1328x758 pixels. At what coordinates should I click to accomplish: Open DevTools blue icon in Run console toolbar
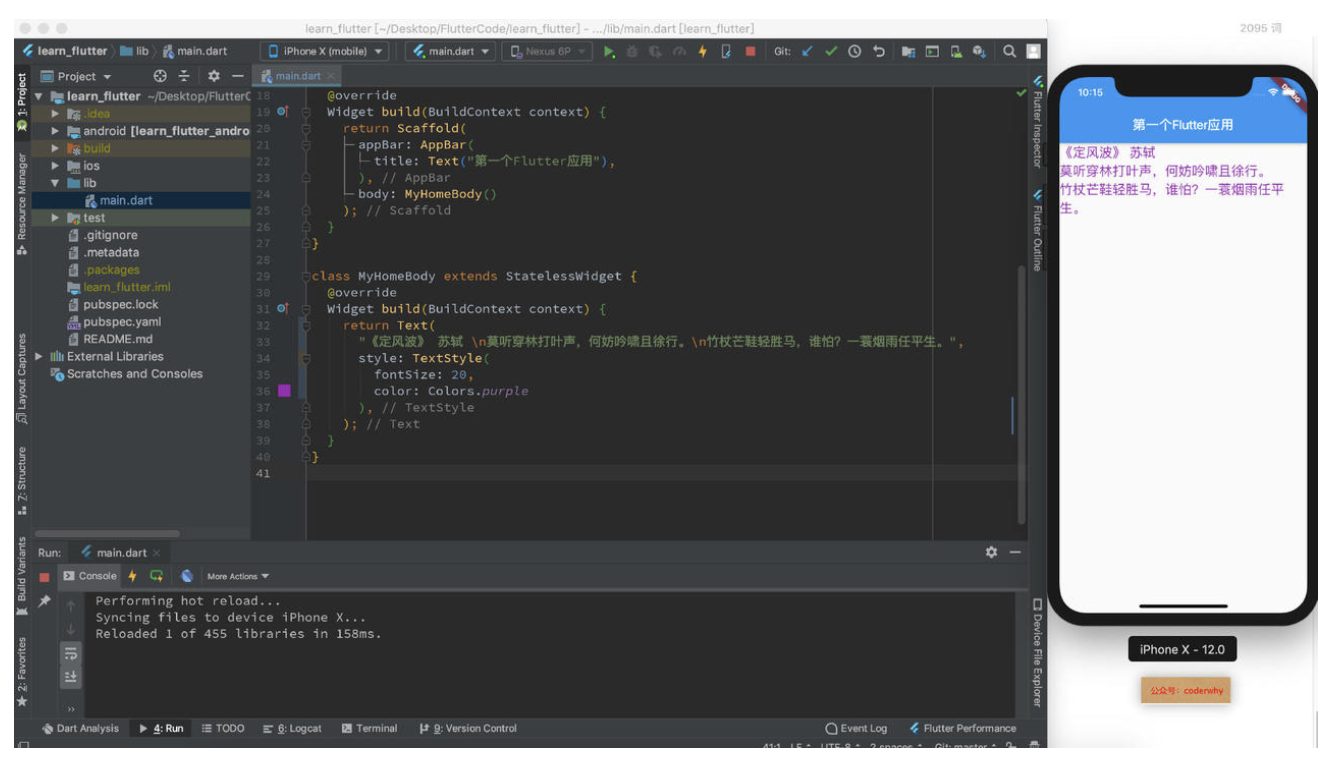click(x=187, y=576)
